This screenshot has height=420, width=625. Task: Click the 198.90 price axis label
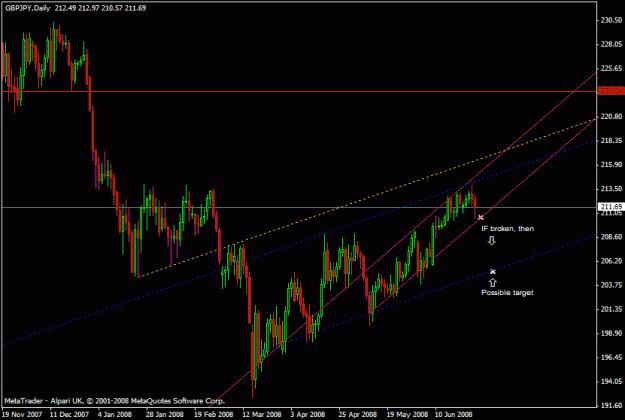click(611, 333)
